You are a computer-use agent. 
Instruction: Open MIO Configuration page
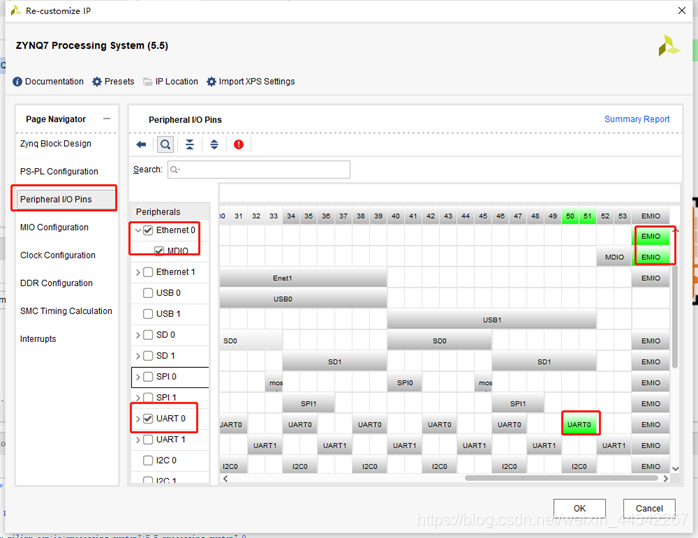coord(54,227)
